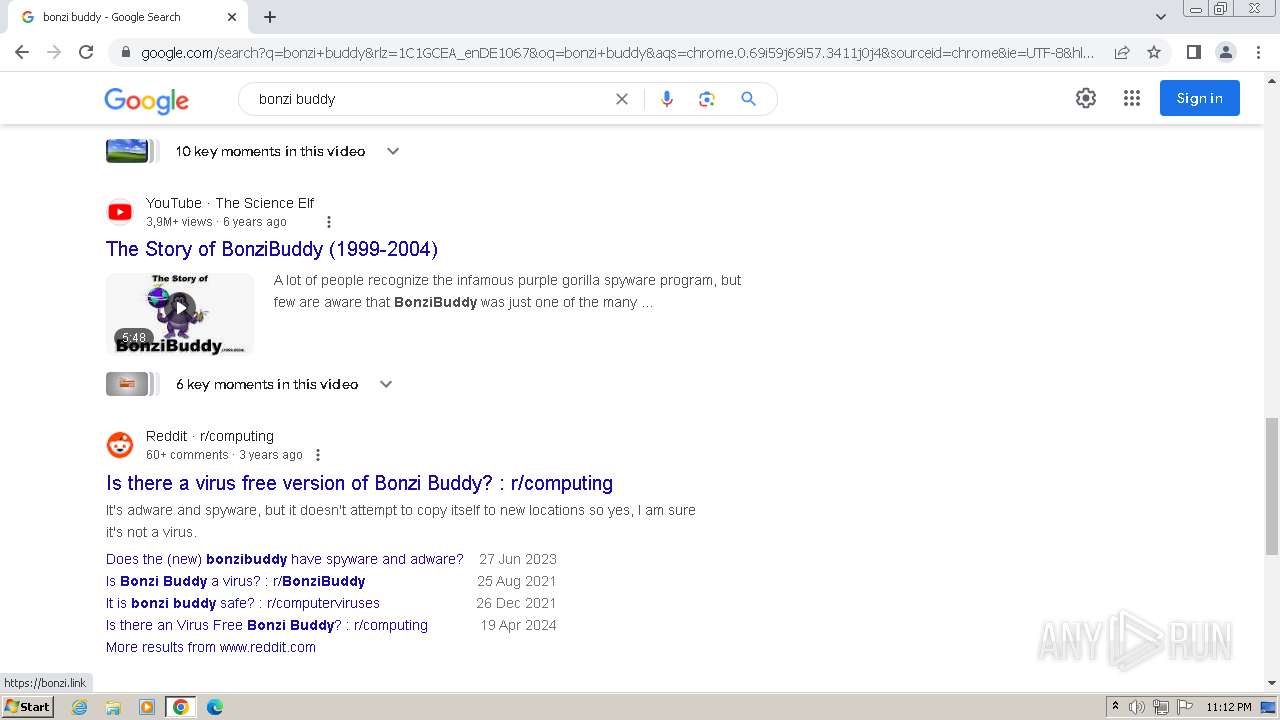This screenshot has width=1280, height=720.
Task: Open the network tray icon
Action: click(x=1161, y=707)
